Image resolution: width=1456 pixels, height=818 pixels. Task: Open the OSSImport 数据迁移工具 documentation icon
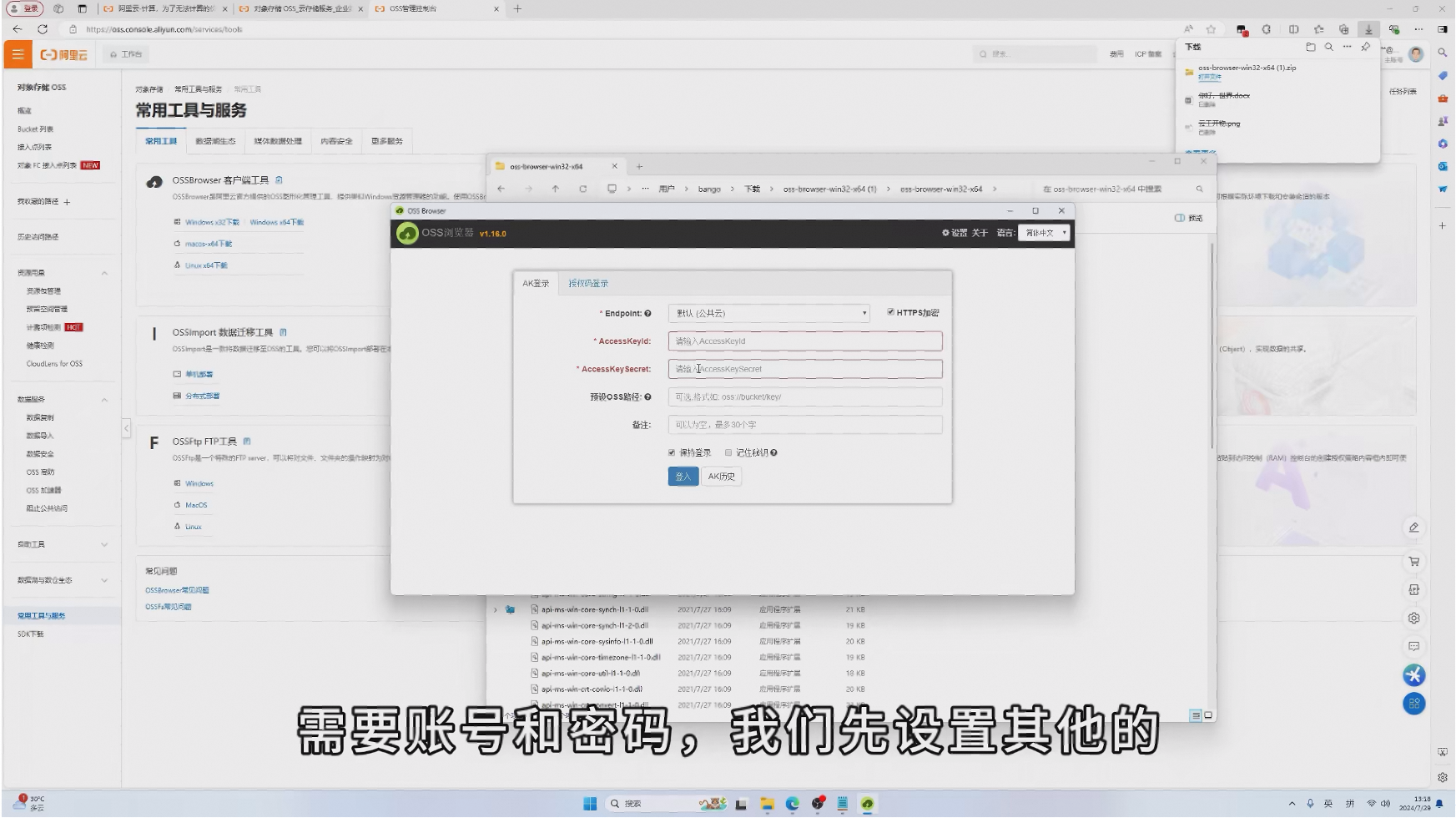[x=284, y=332]
